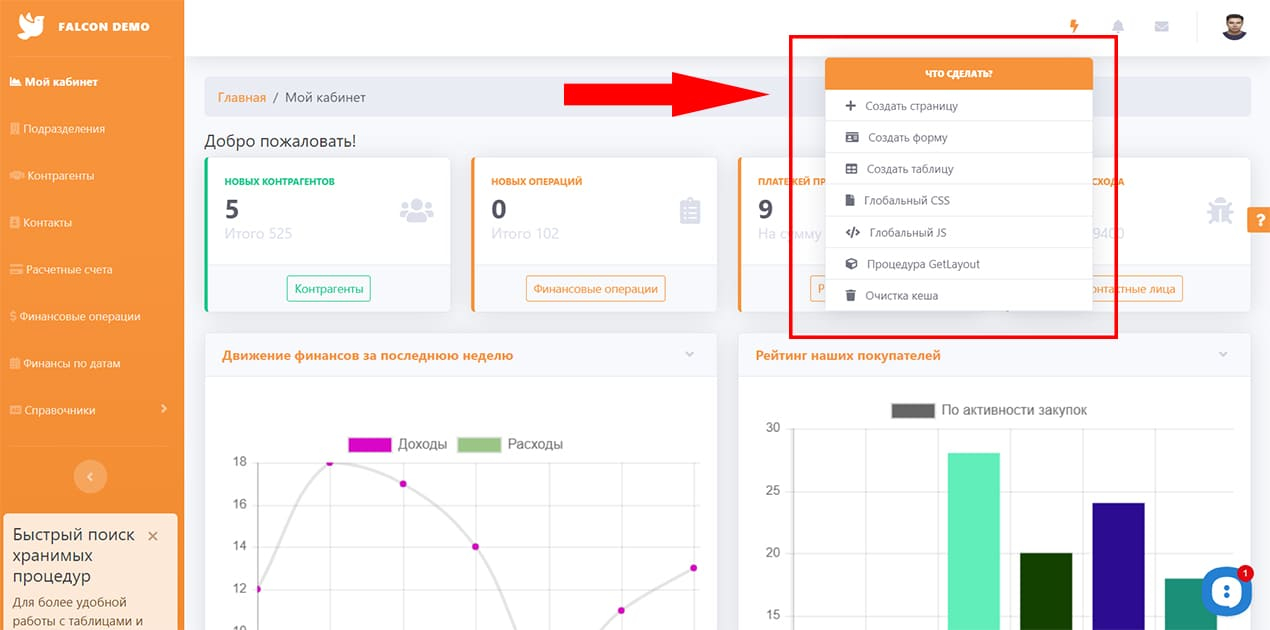Click the user avatar photo
The height and width of the screenshot is (630, 1270).
pyautogui.click(x=1234, y=26)
